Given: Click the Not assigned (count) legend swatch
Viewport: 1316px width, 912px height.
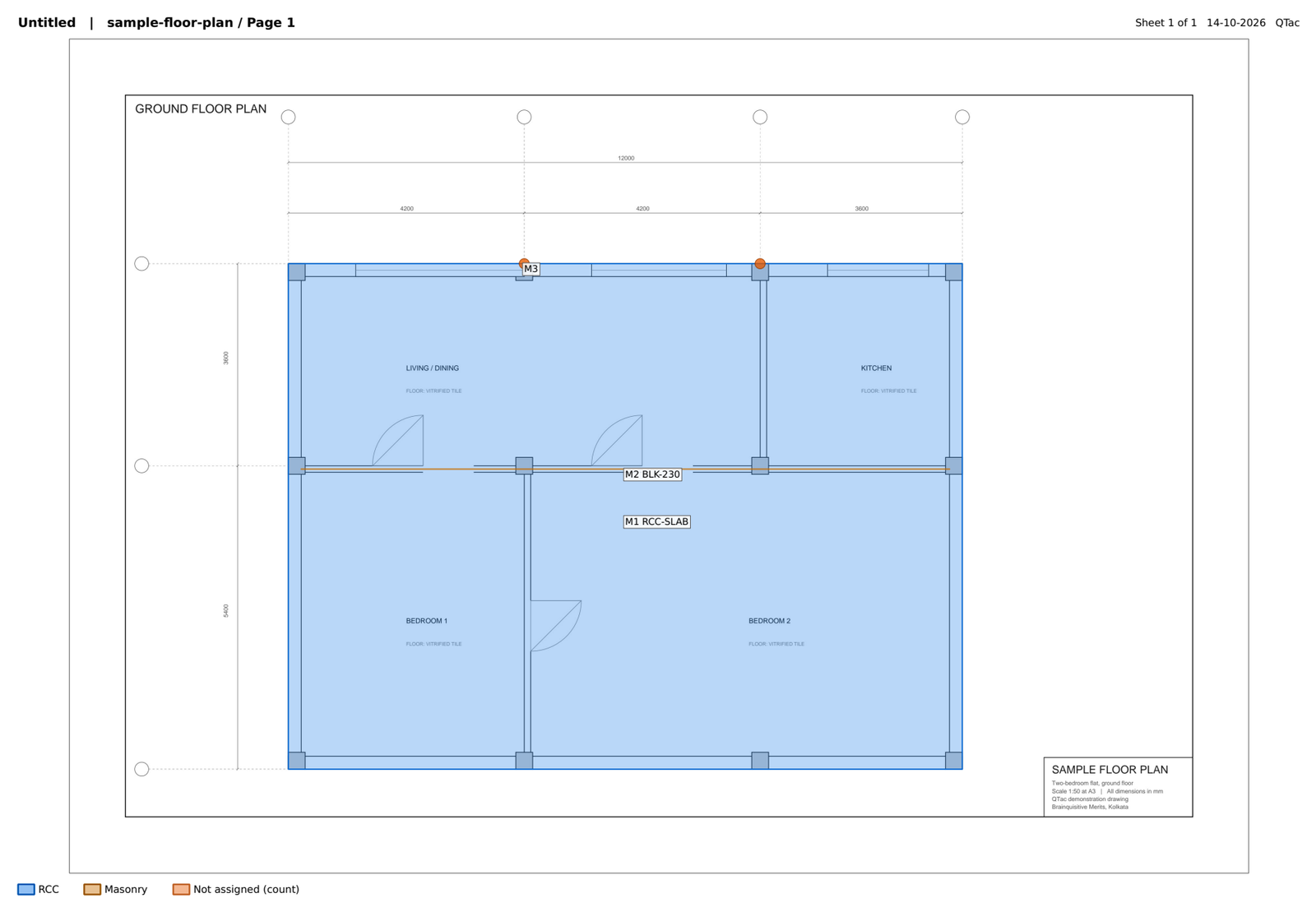Looking at the screenshot, I should click(181, 889).
